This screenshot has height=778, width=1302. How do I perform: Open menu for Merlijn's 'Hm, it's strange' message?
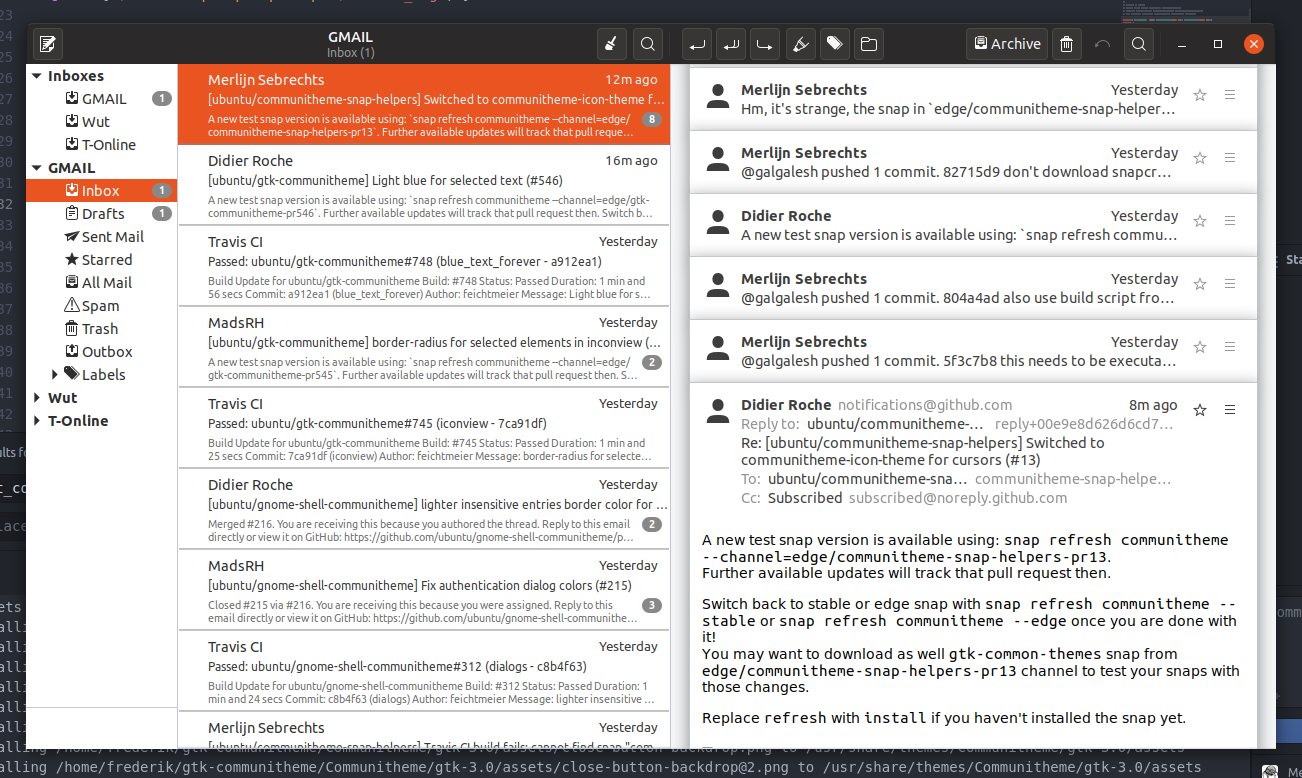coord(1230,95)
